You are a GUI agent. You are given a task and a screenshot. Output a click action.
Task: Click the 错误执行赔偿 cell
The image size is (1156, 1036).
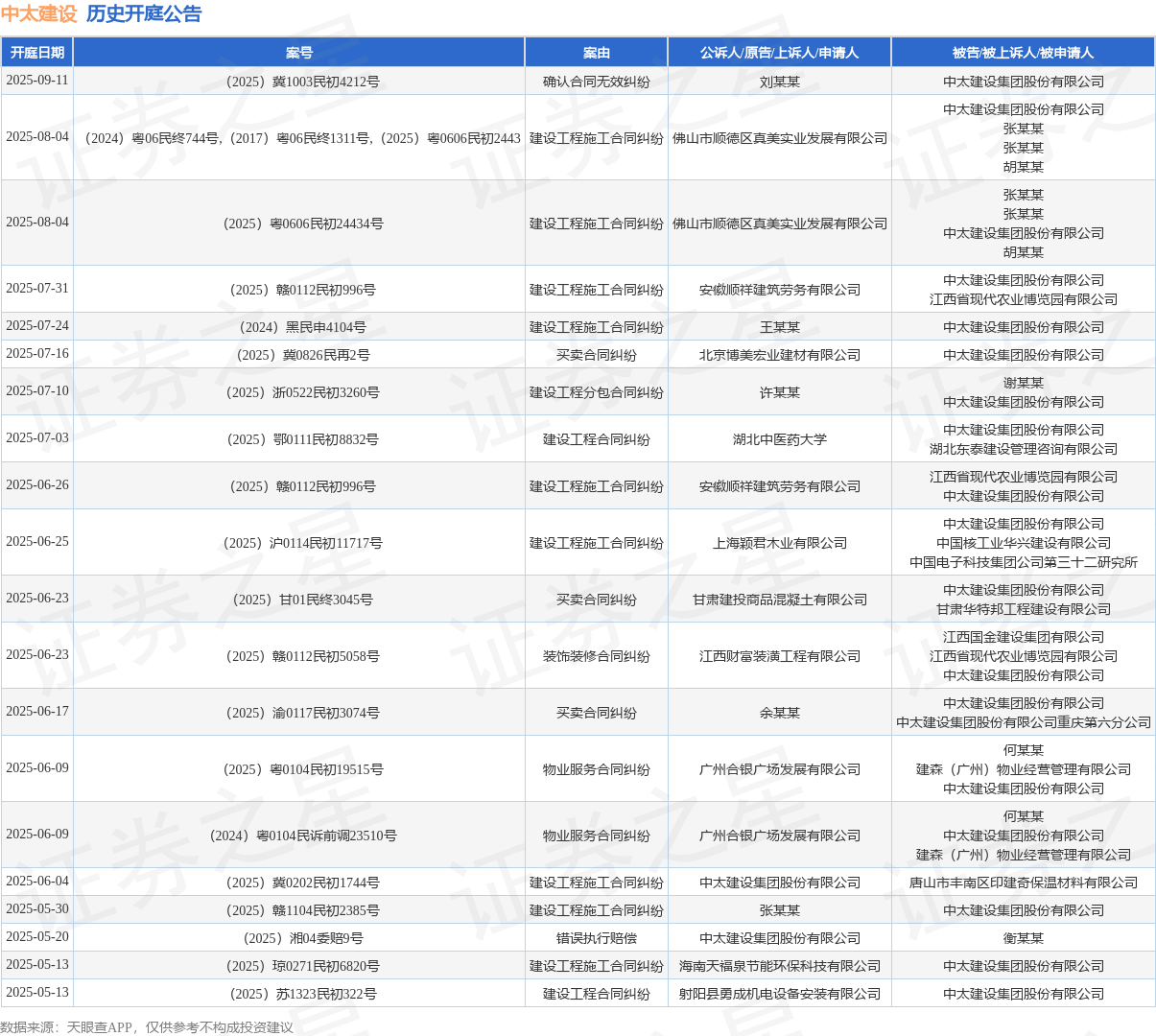point(597,938)
